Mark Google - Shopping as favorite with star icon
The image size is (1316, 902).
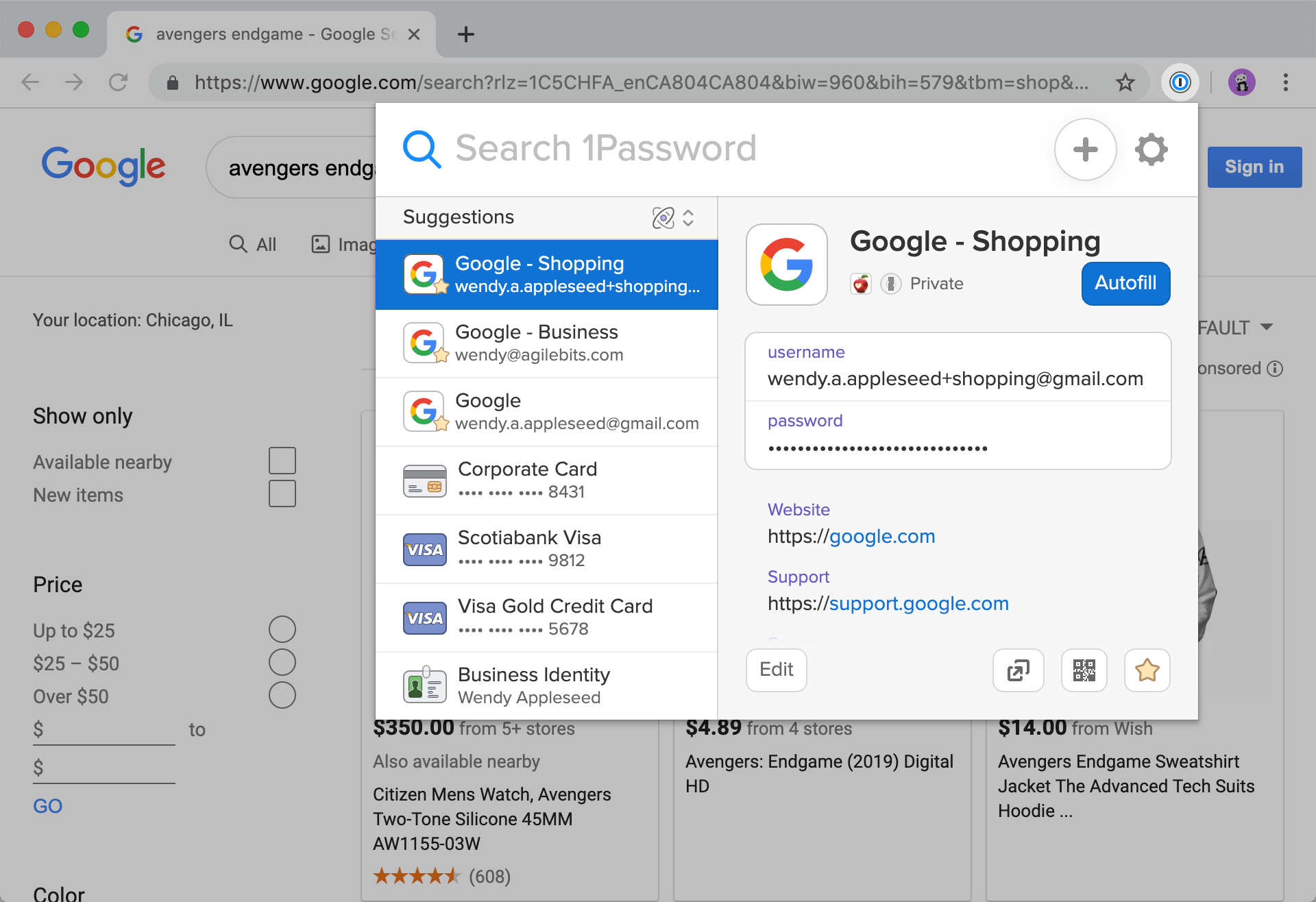tap(1147, 670)
